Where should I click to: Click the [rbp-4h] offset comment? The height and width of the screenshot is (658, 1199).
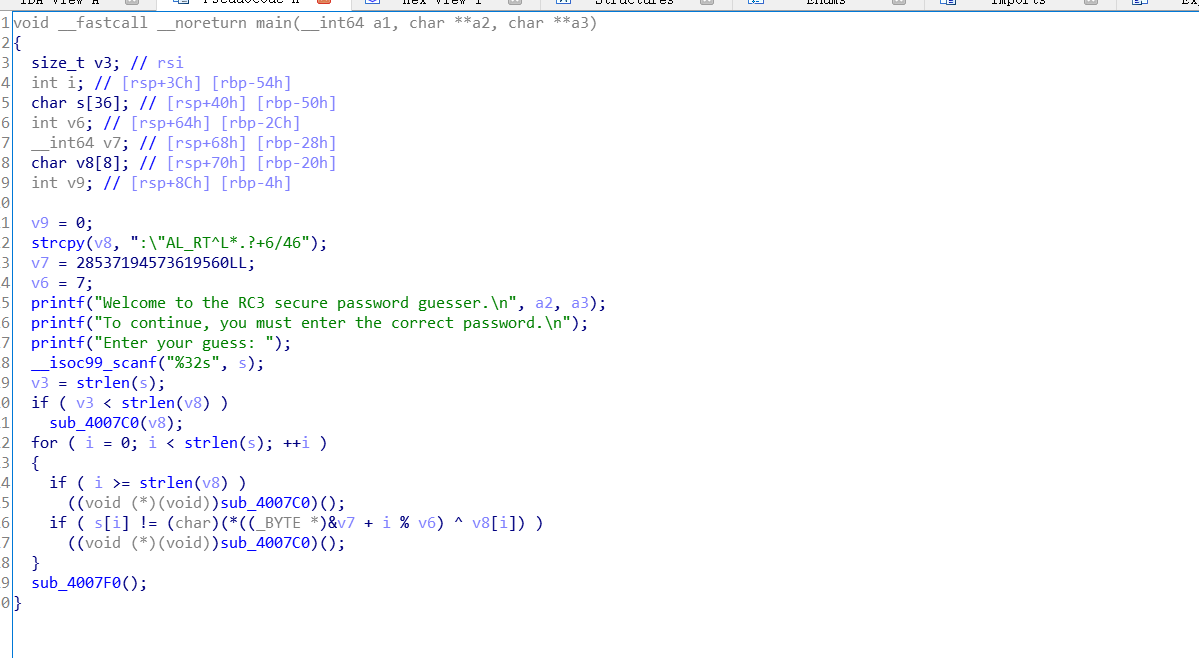pyautogui.click(x=255, y=183)
